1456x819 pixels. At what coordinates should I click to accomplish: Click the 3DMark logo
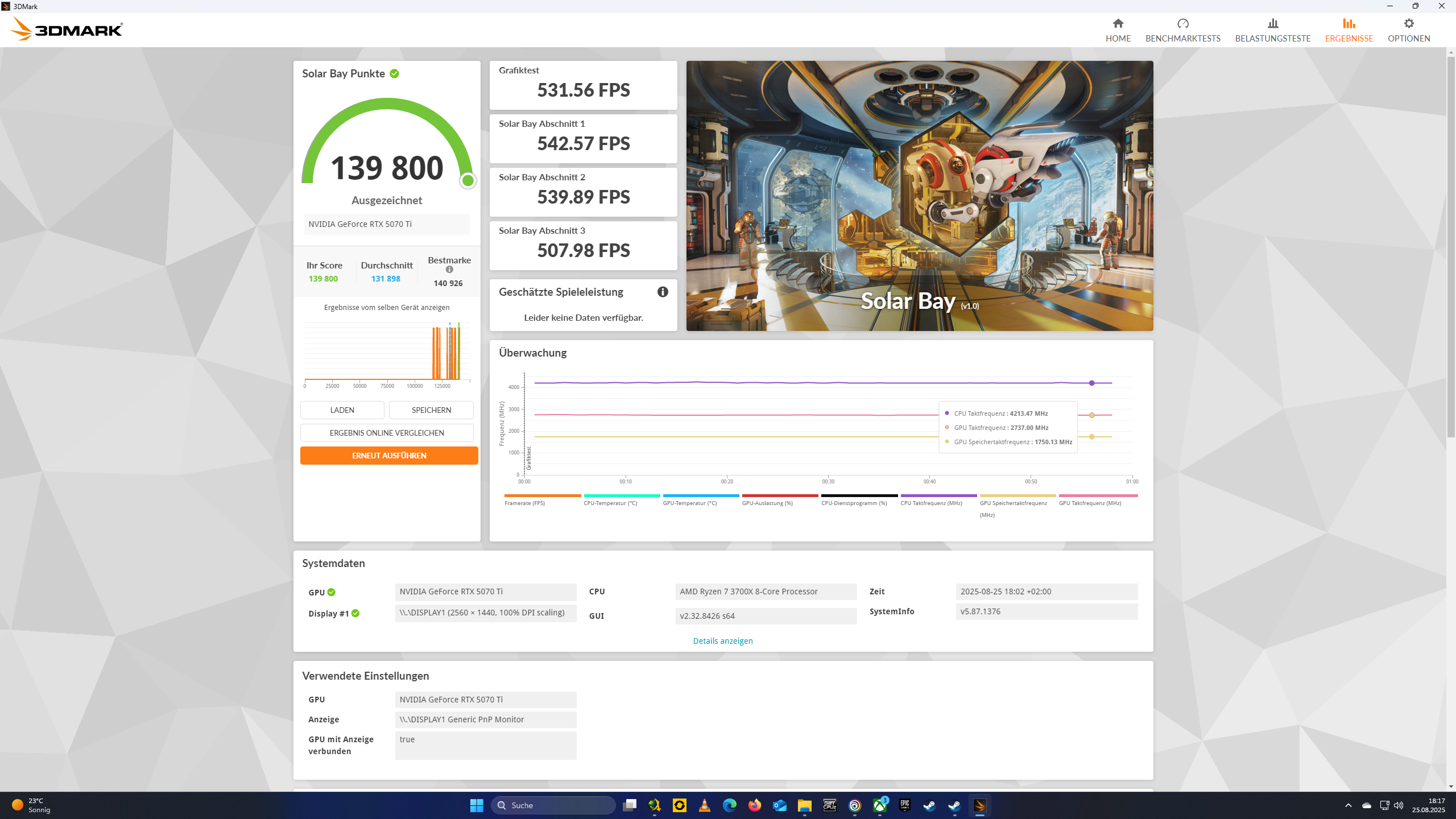[67, 29]
